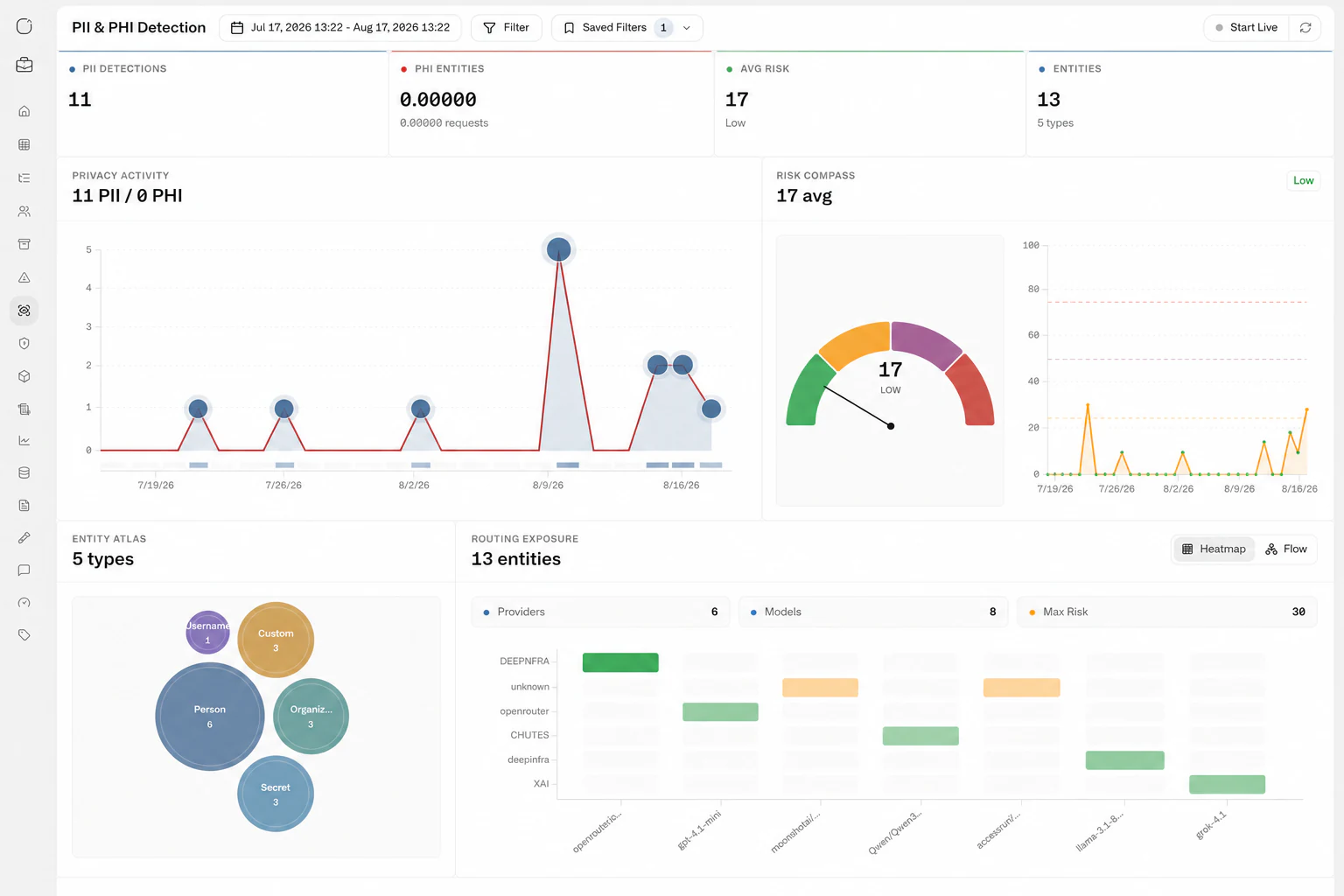Image resolution: width=1344 pixels, height=896 pixels.
Task: Click the green DEEPNFRA heatmap cell
Action: 620,662
